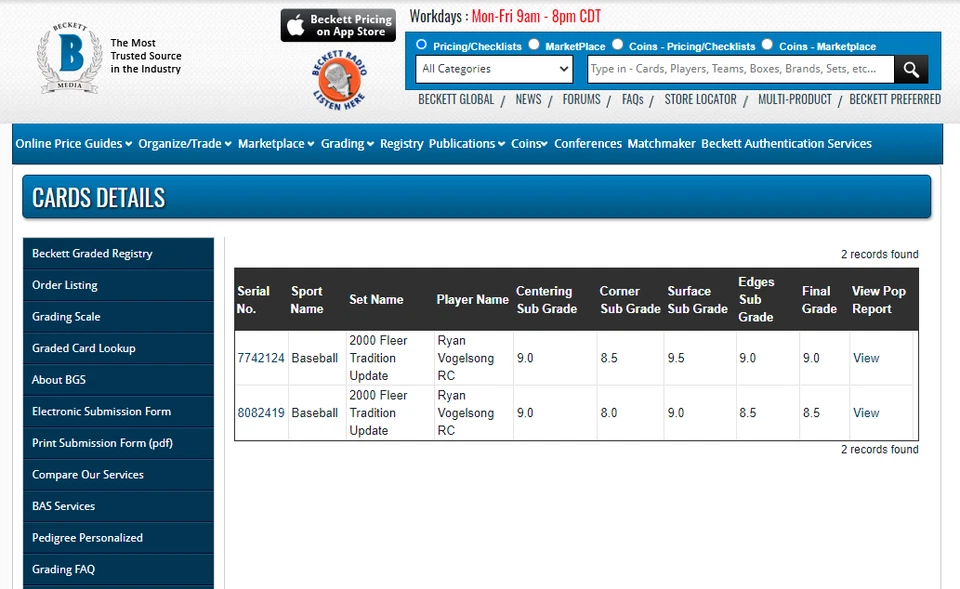The height and width of the screenshot is (589, 960).
Task: Open the BECKETT PREFERRED link
Action: 895,100
